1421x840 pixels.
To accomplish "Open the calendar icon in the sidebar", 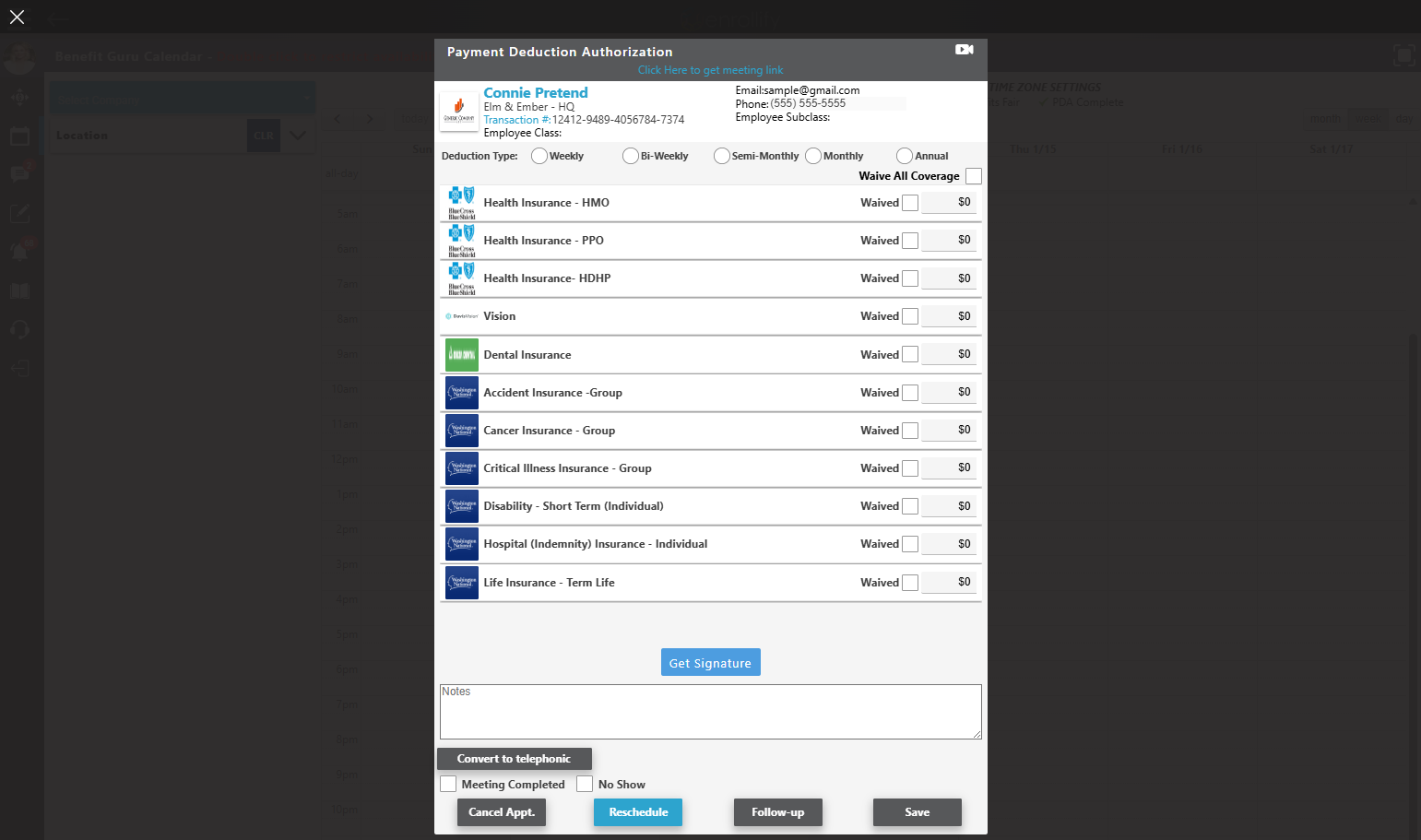I will click(x=19, y=136).
